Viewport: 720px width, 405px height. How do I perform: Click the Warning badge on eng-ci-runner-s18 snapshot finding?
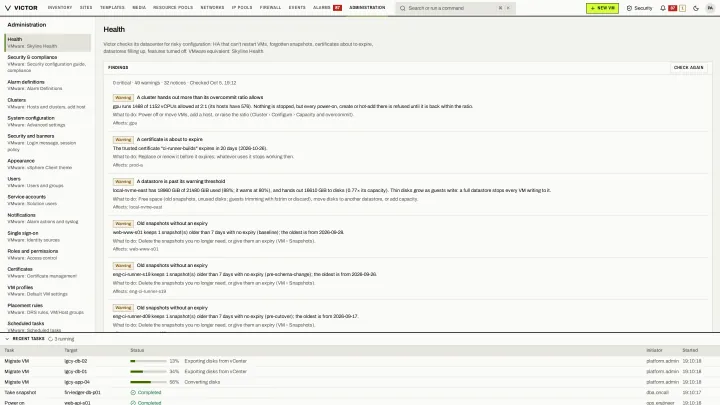click(123, 266)
